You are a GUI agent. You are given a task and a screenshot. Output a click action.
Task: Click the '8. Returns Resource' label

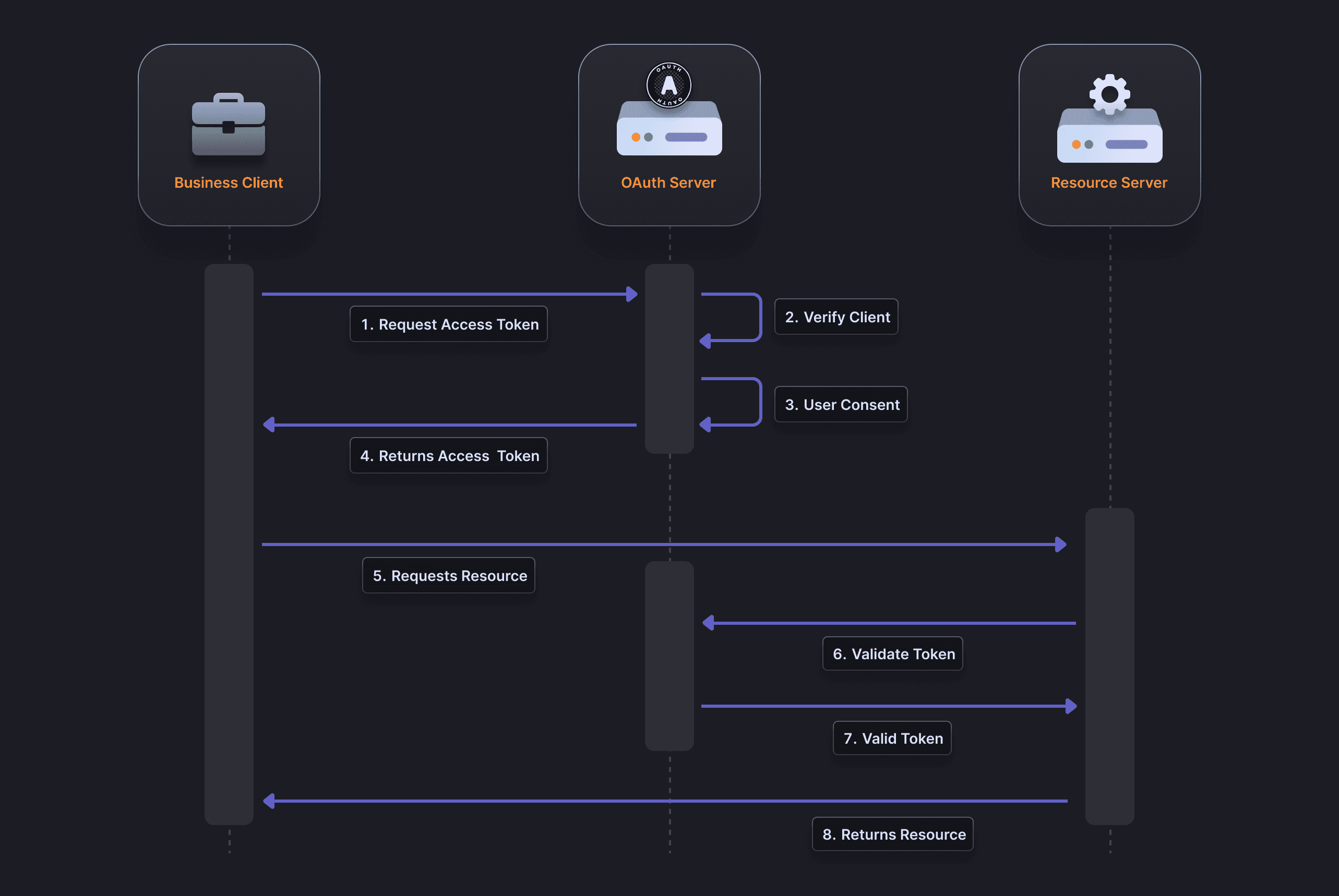point(892,834)
